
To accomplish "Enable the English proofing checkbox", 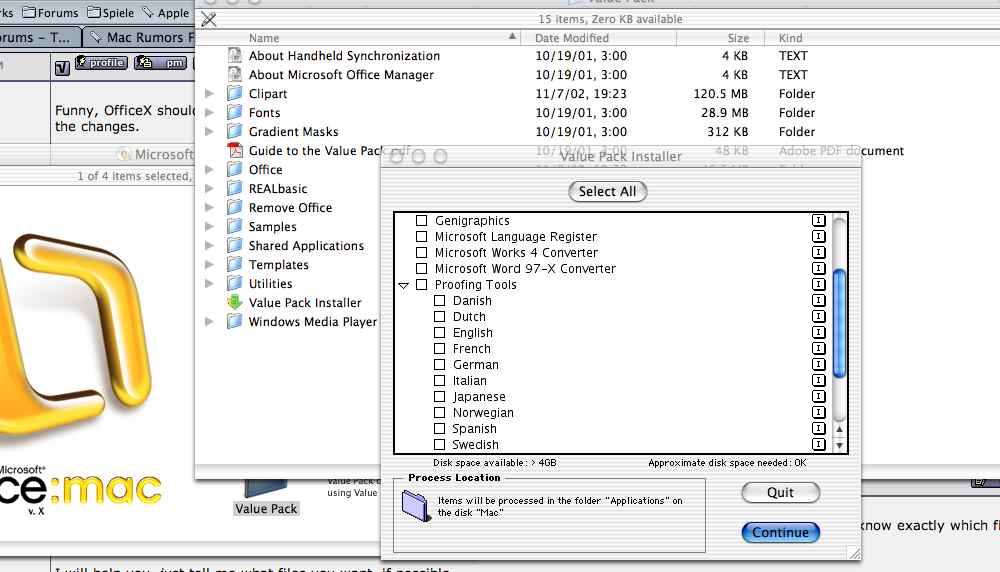I will pos(439,332).
